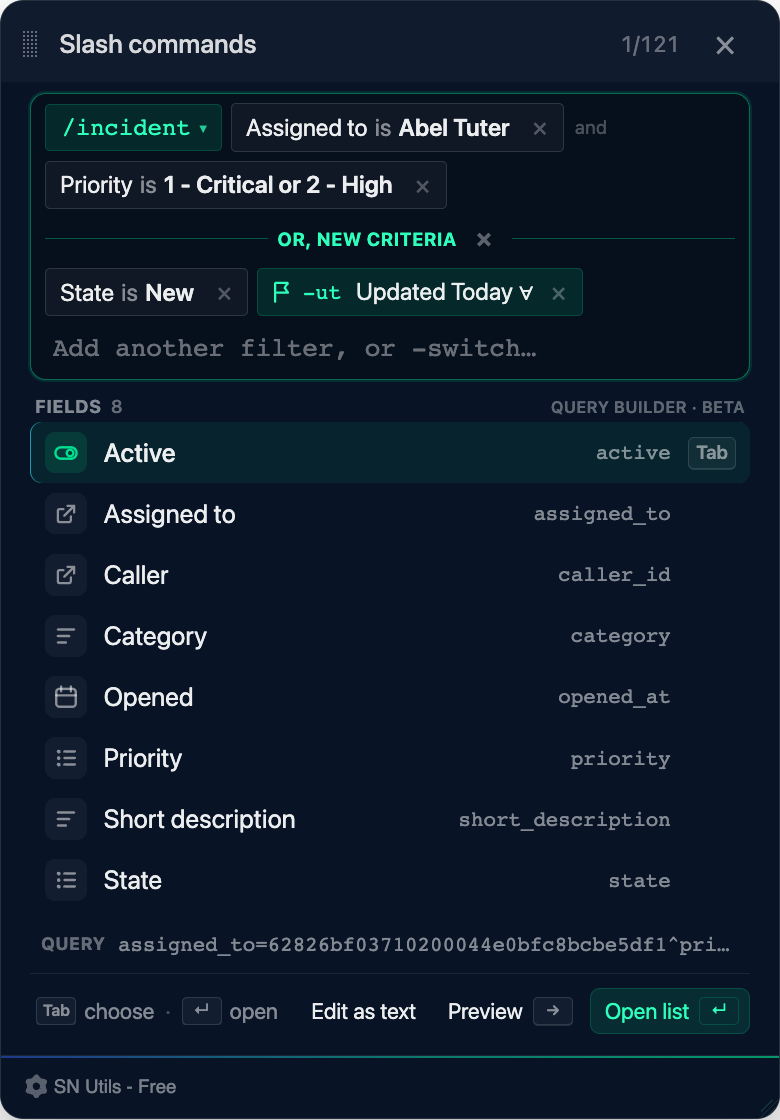Remove the Priority Critical or High filter
Screen dimensions: 780x1120
coord(423,186)
